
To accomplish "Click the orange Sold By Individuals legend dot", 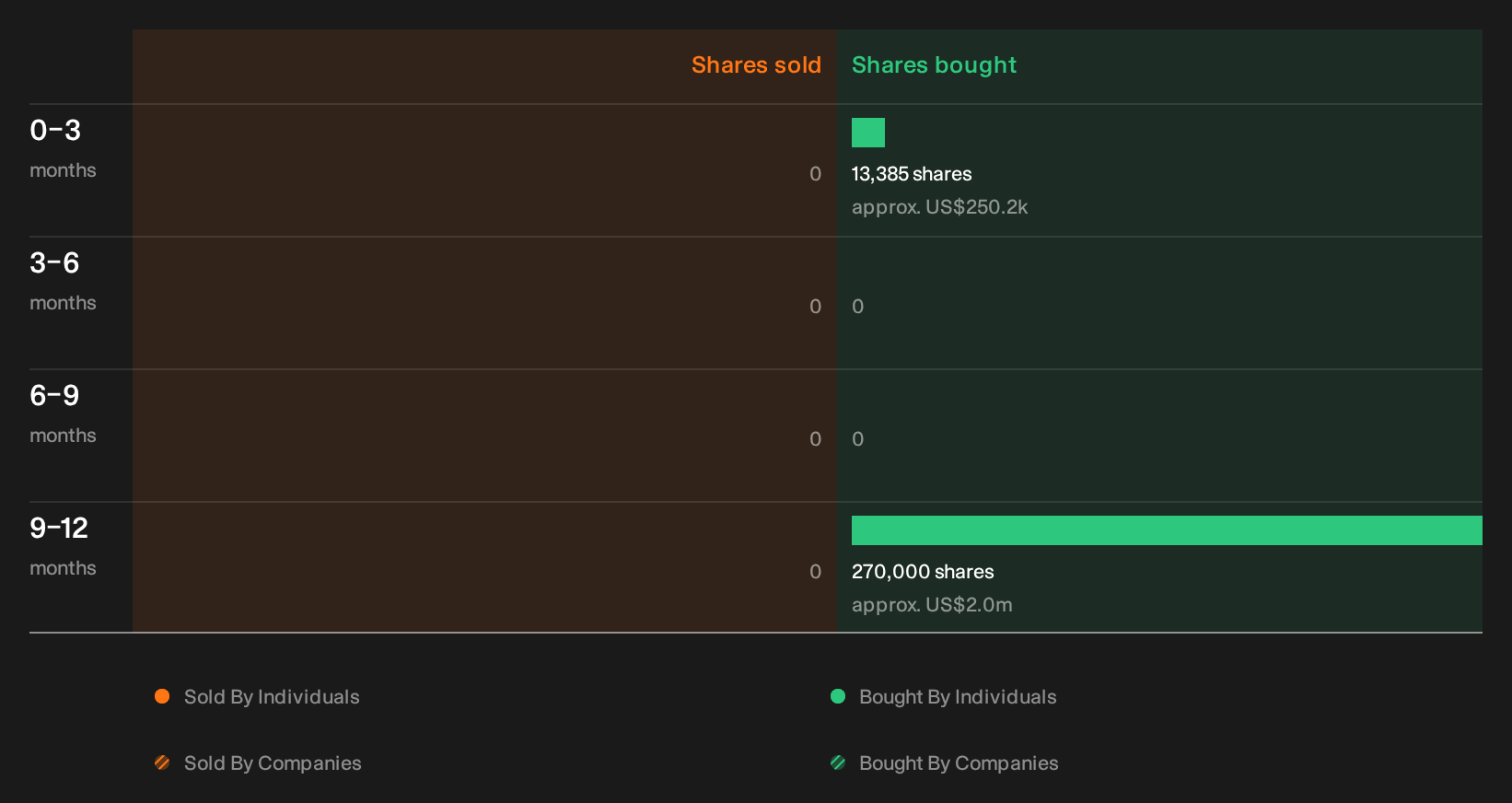I will pyautogui.click(x=162, y=696).
